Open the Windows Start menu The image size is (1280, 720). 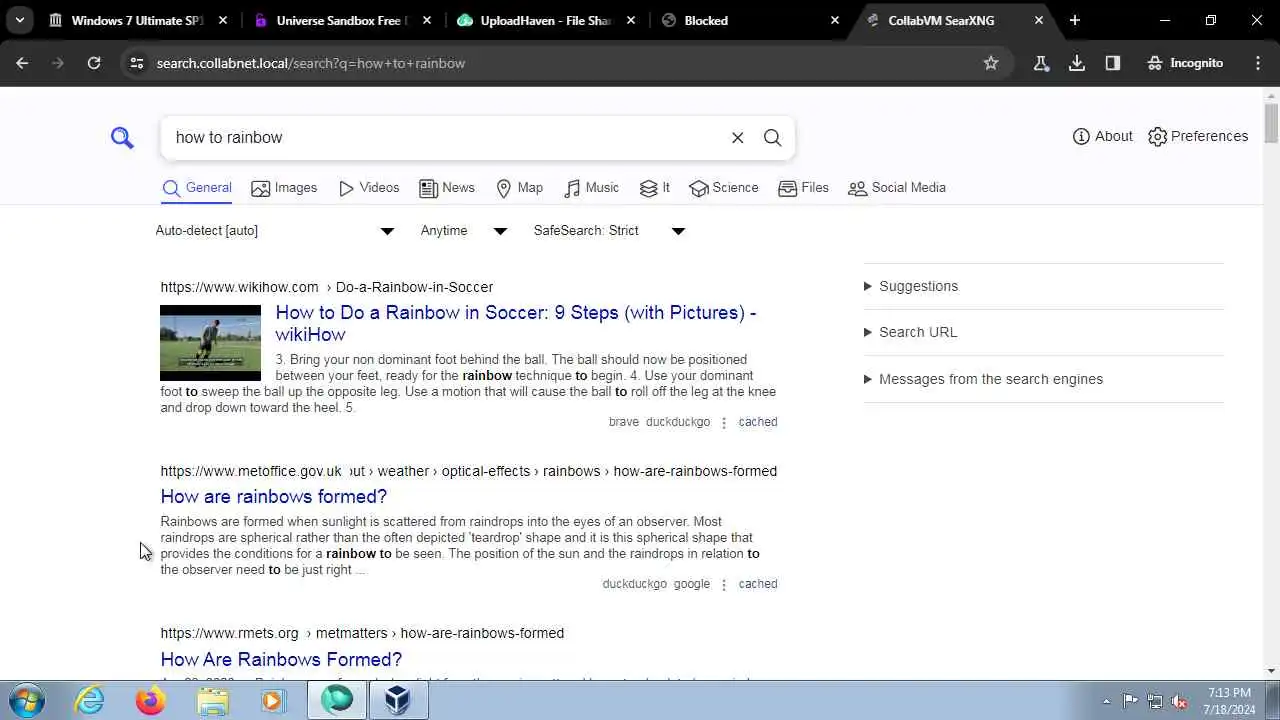tap(26, 700)
